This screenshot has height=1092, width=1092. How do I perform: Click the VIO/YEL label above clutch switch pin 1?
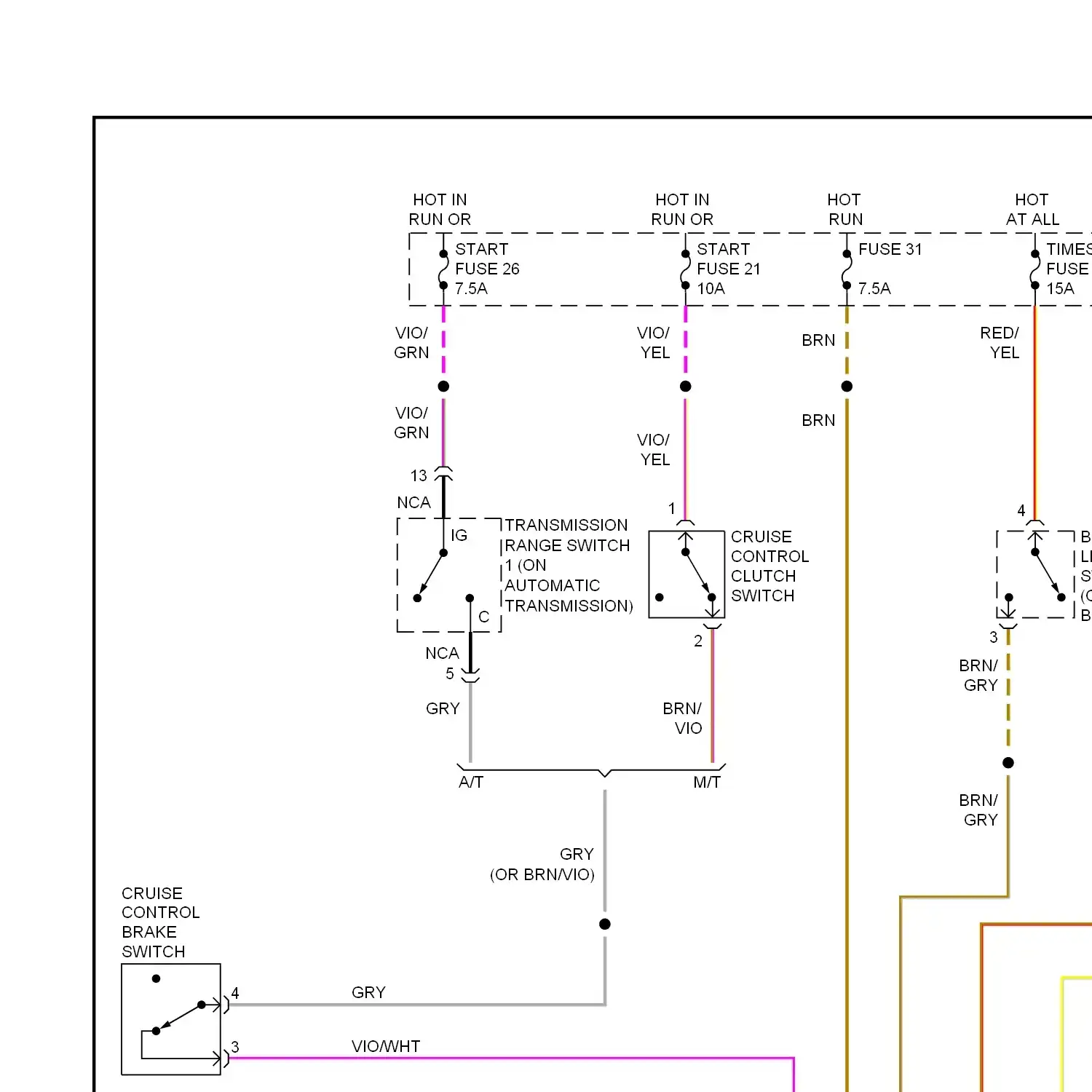pos(654,450)
